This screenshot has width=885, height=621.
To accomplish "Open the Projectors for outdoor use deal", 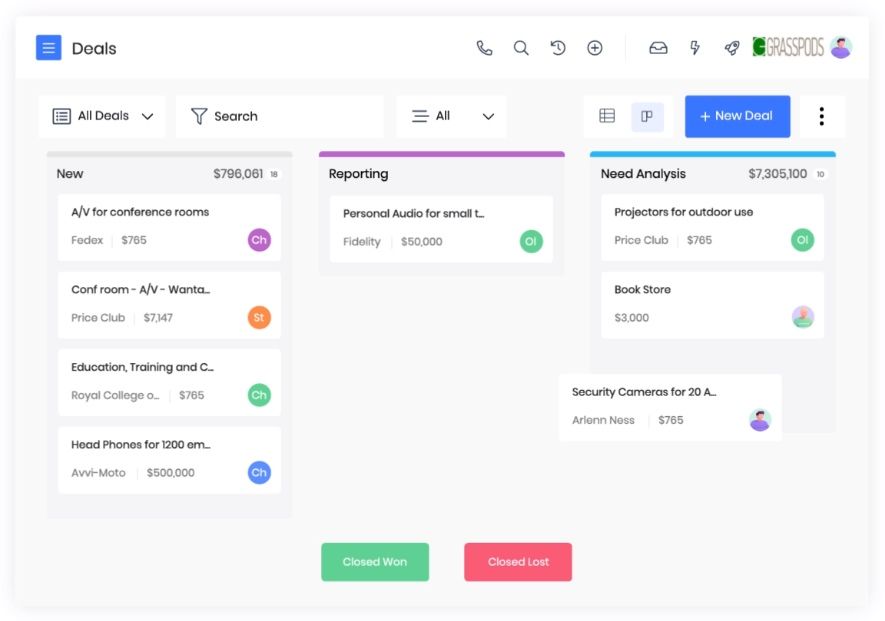I will 712,228.
